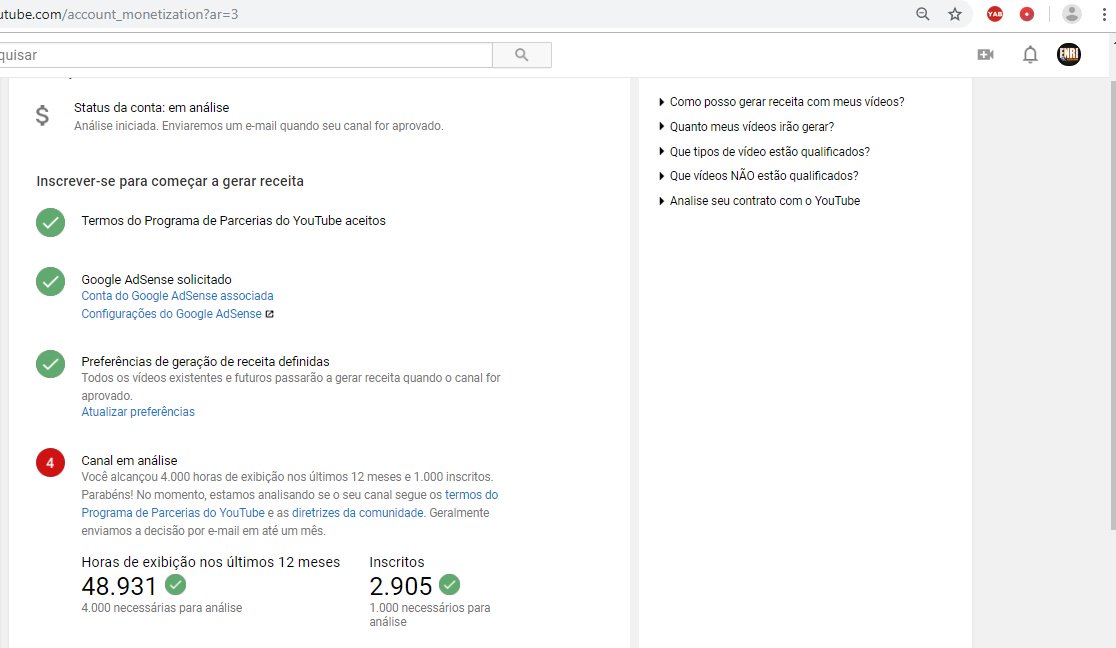Click 'Preferências de geração de receita definidas'

pos(206,362)
